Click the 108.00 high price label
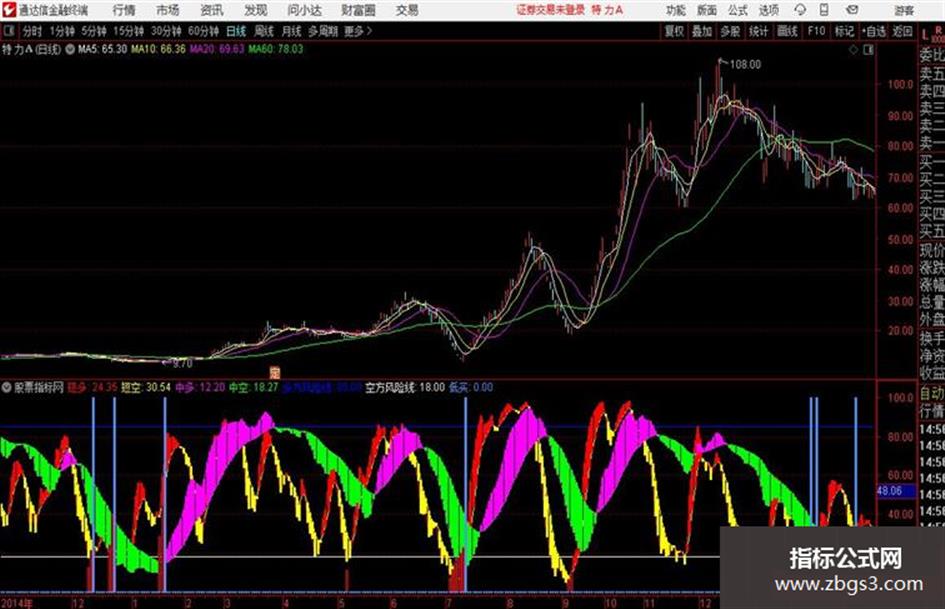945x609 pixels. [x=745, y=65]
